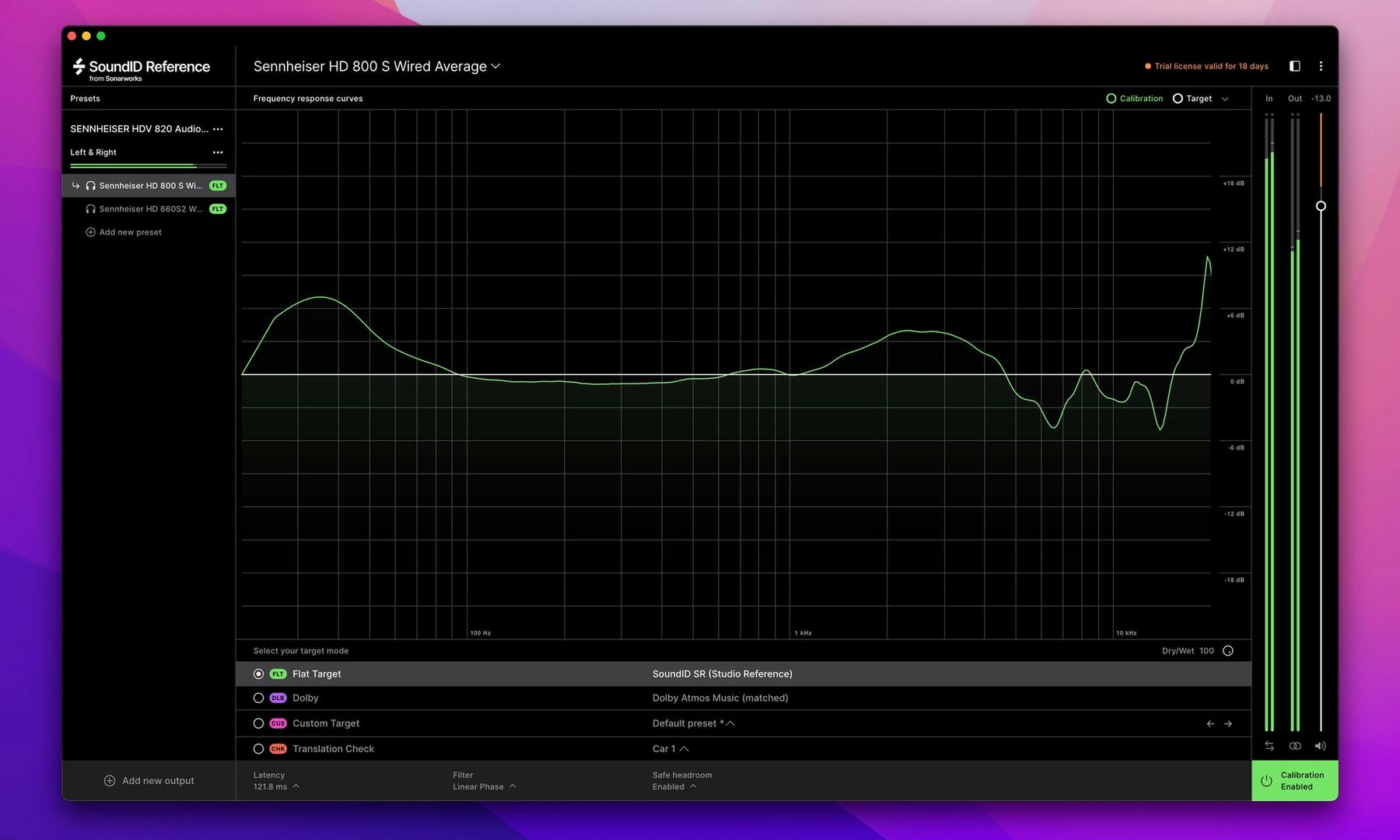Toggle the Target curve visibility
This screenshot has width=1400, height=840.
pyautogui.click(x=1192, y=99)
